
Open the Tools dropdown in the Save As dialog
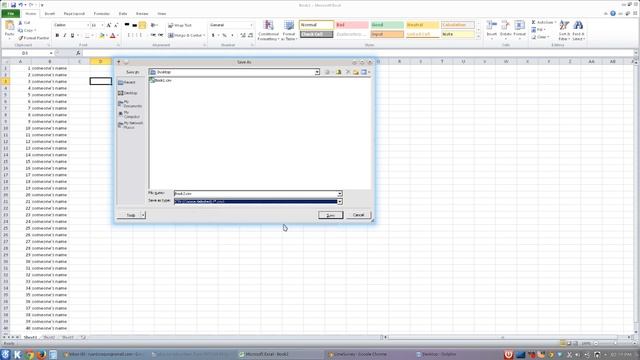(x=131, y=215)
